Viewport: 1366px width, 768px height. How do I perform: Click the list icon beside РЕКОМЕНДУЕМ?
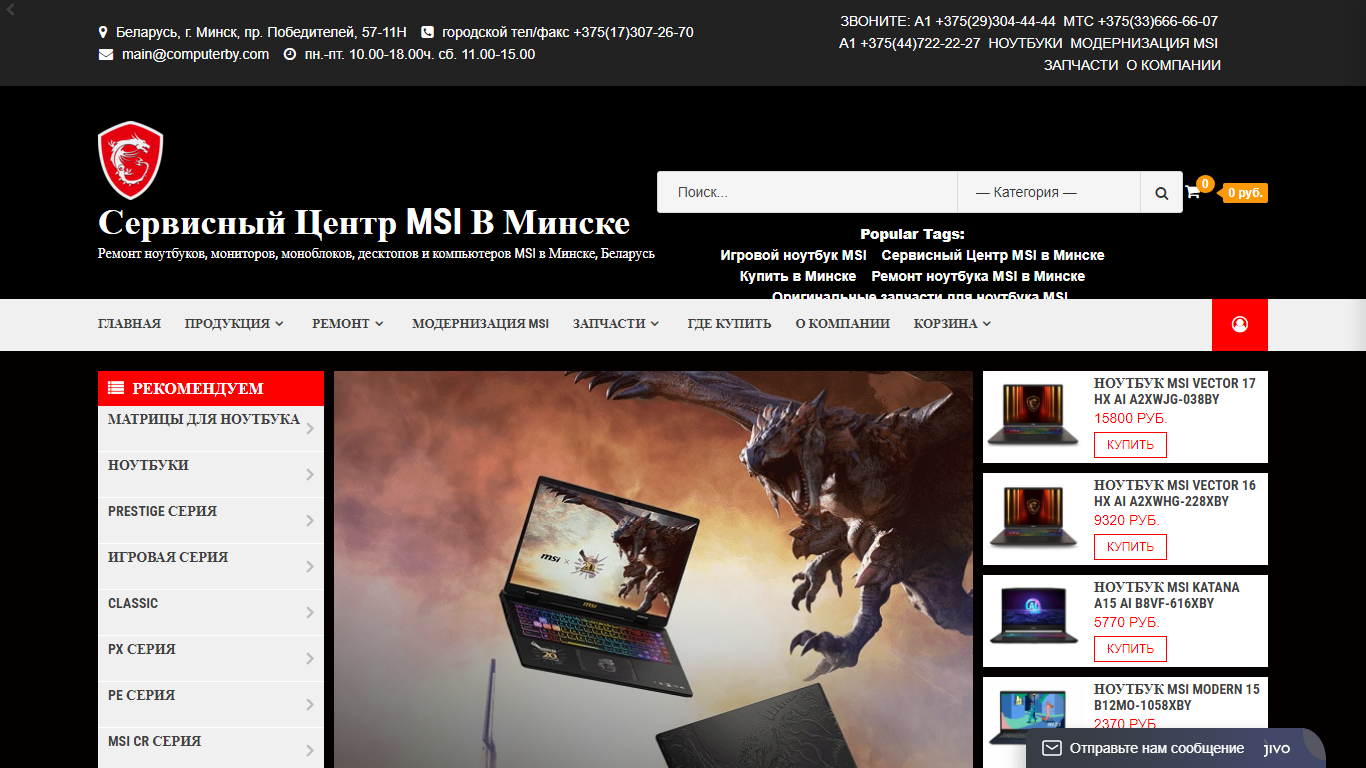pyautogui.click(x=116, y=388)
